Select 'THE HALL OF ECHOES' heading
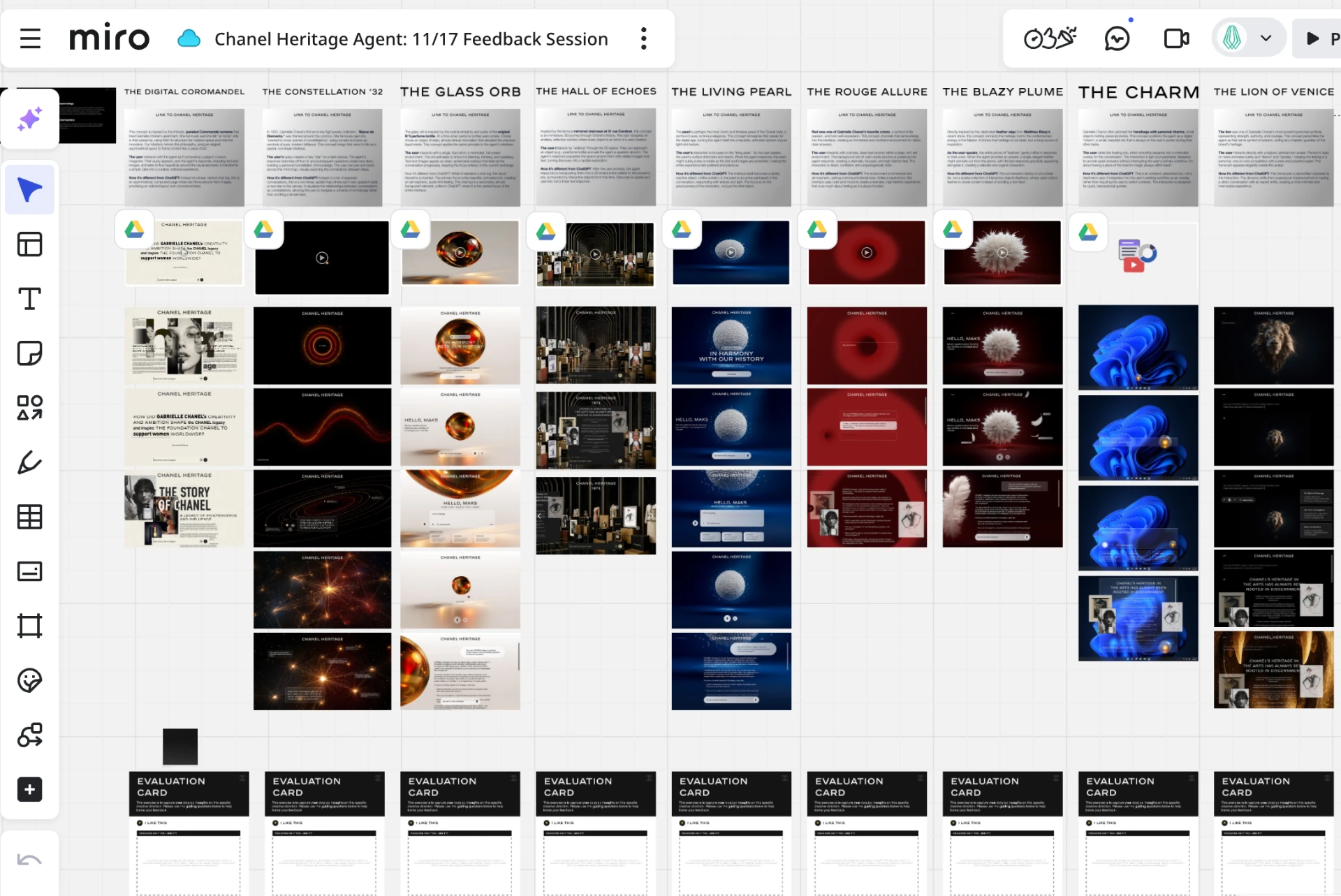Screen dimensions: 1341x896 pos(596,91)
